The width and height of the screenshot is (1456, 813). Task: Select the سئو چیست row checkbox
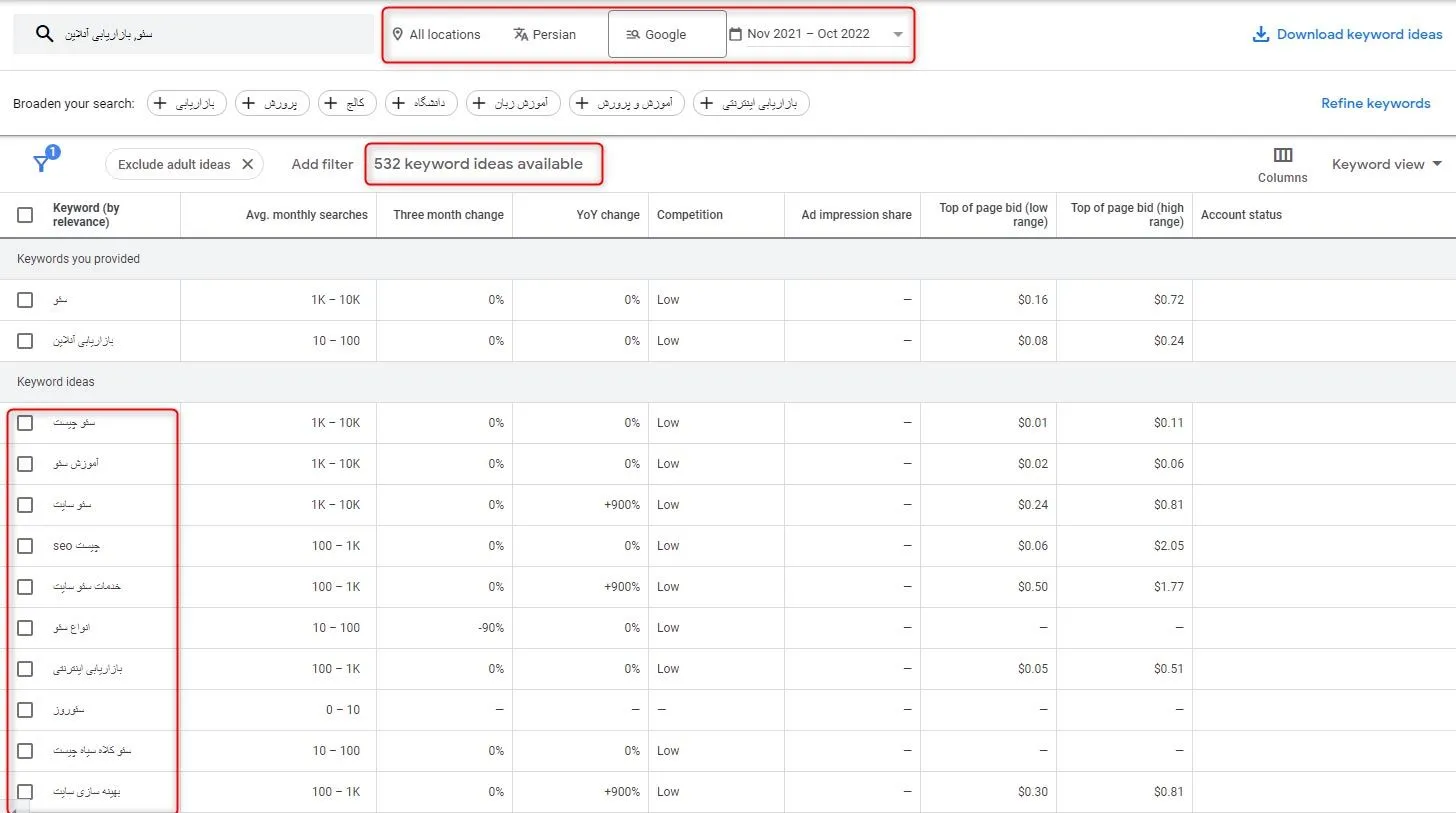[25, 423]
